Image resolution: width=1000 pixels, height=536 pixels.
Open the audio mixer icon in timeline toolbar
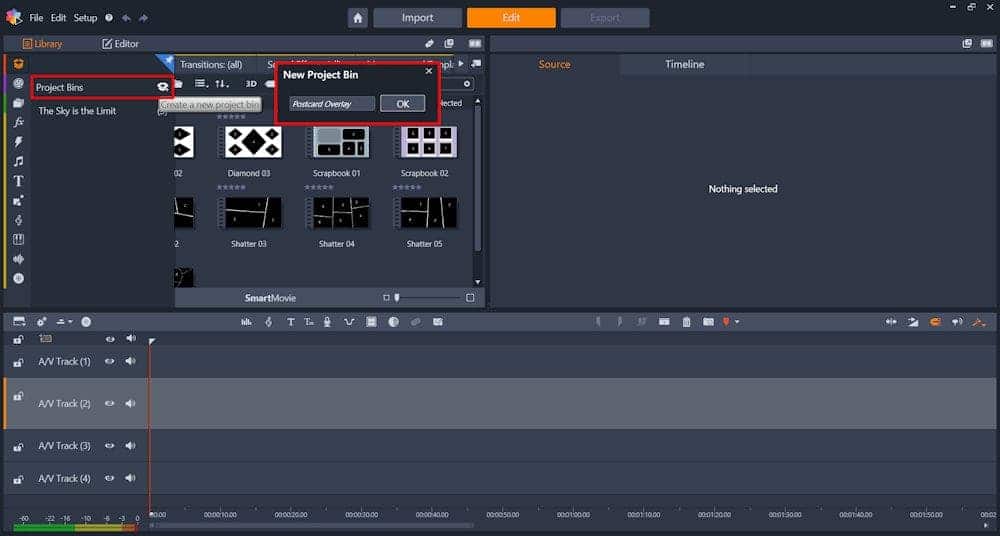pyautogui.click(x=246, y=322)
